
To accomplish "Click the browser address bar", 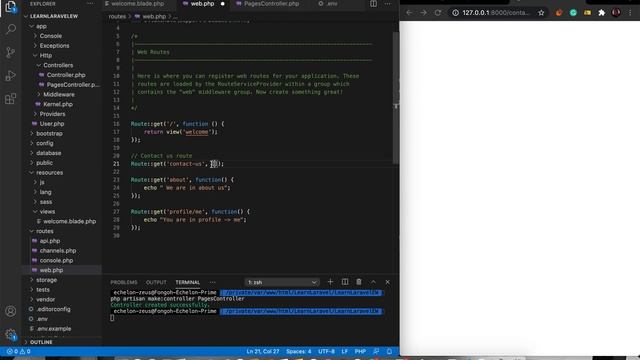I will pos(496,13).
